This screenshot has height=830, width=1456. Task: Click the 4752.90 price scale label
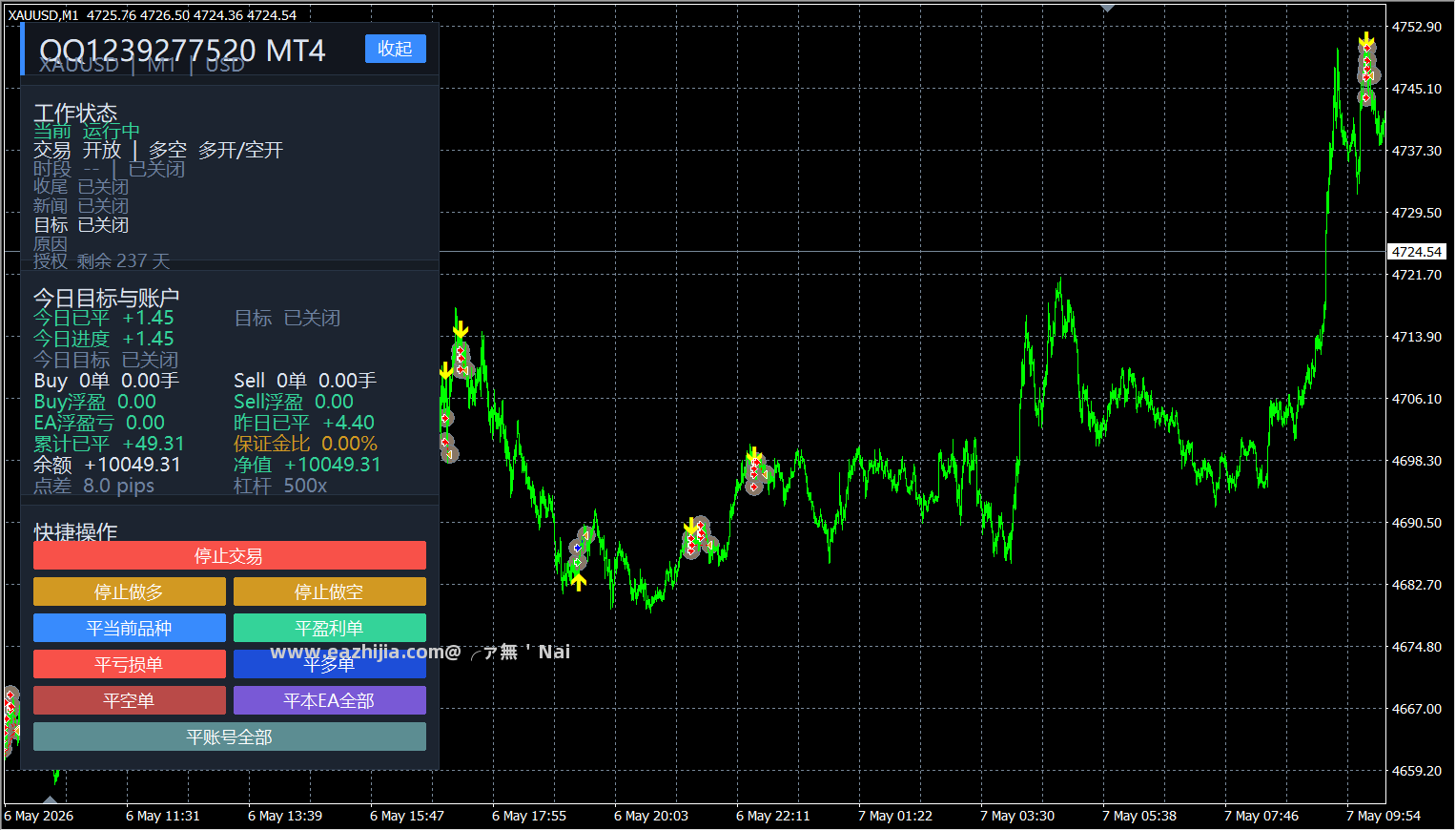click(x=1417, y=27)
